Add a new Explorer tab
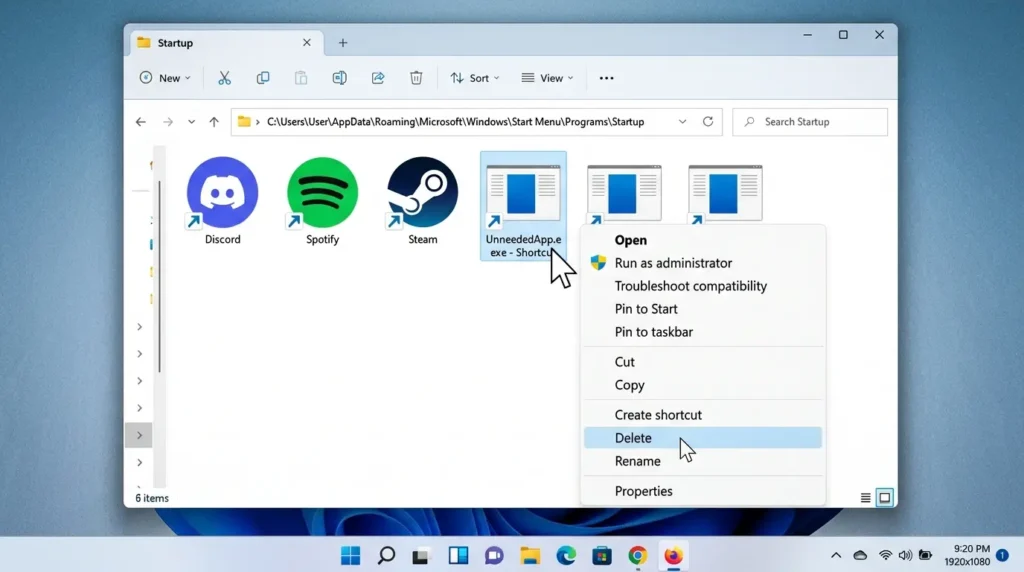 point(342,43)
